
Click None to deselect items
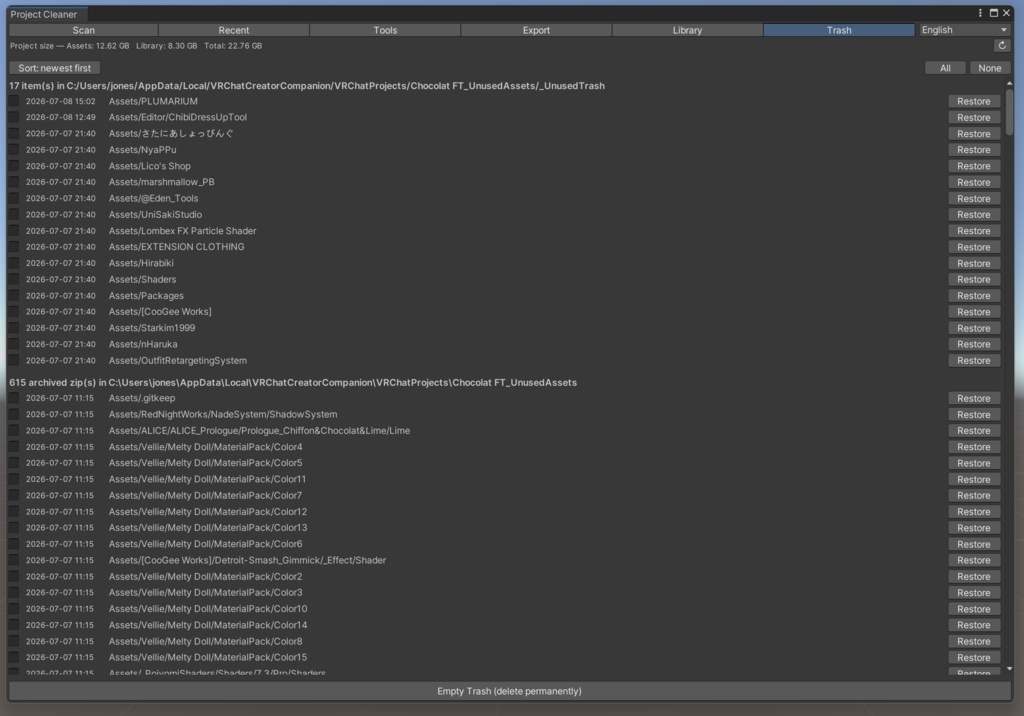[989, 68]
